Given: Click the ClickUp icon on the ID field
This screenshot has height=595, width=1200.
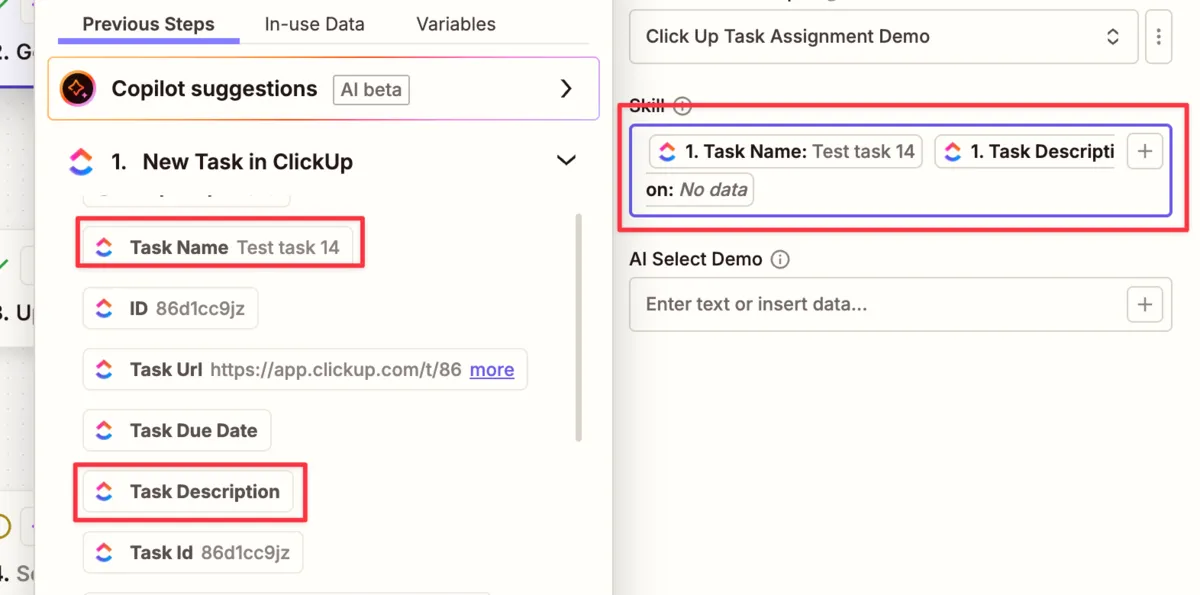Looking at the screenshot, I should click(105, 308).
